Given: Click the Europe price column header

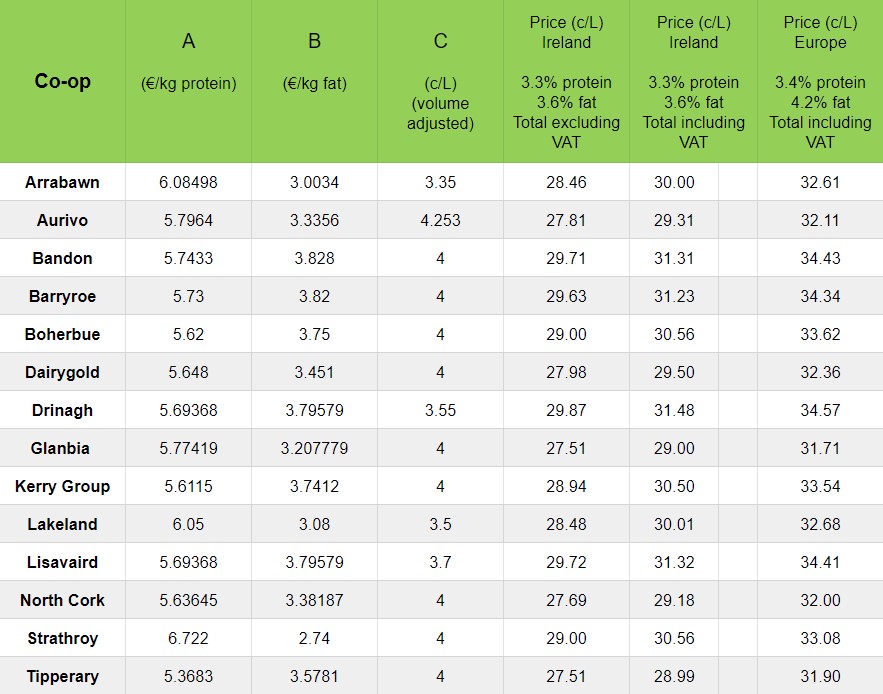Looking at the screenshot, I should 820,82.
